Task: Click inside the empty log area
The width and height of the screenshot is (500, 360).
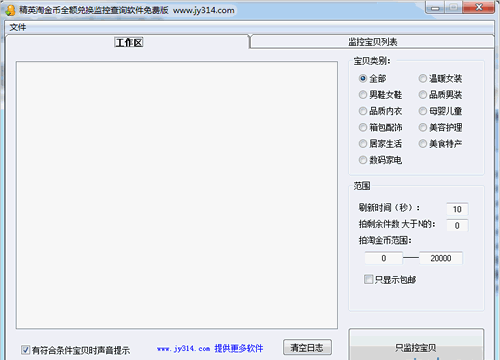Action: click(177, 195)
